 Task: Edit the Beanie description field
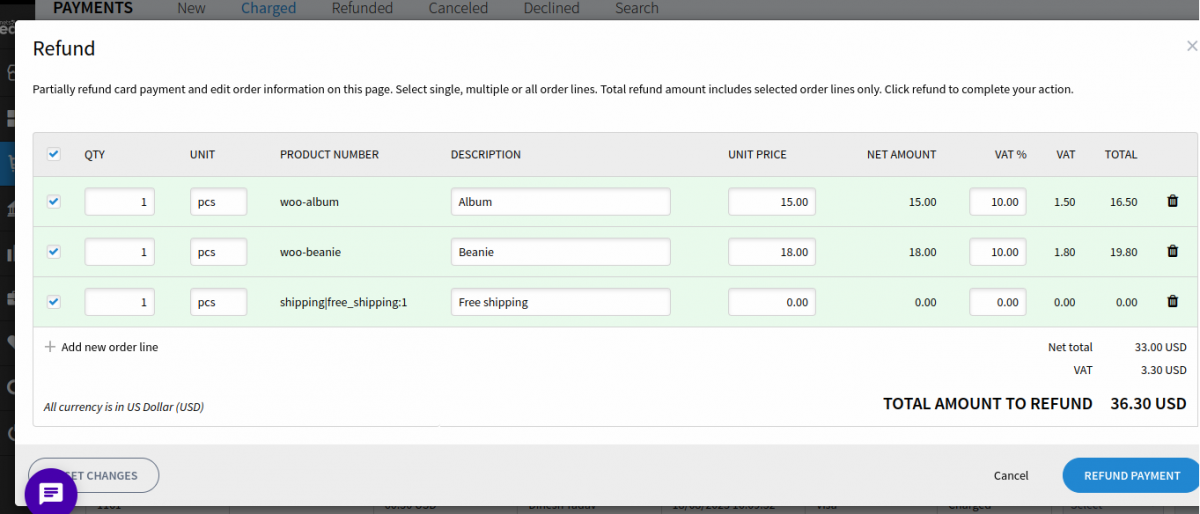point(560,252)
